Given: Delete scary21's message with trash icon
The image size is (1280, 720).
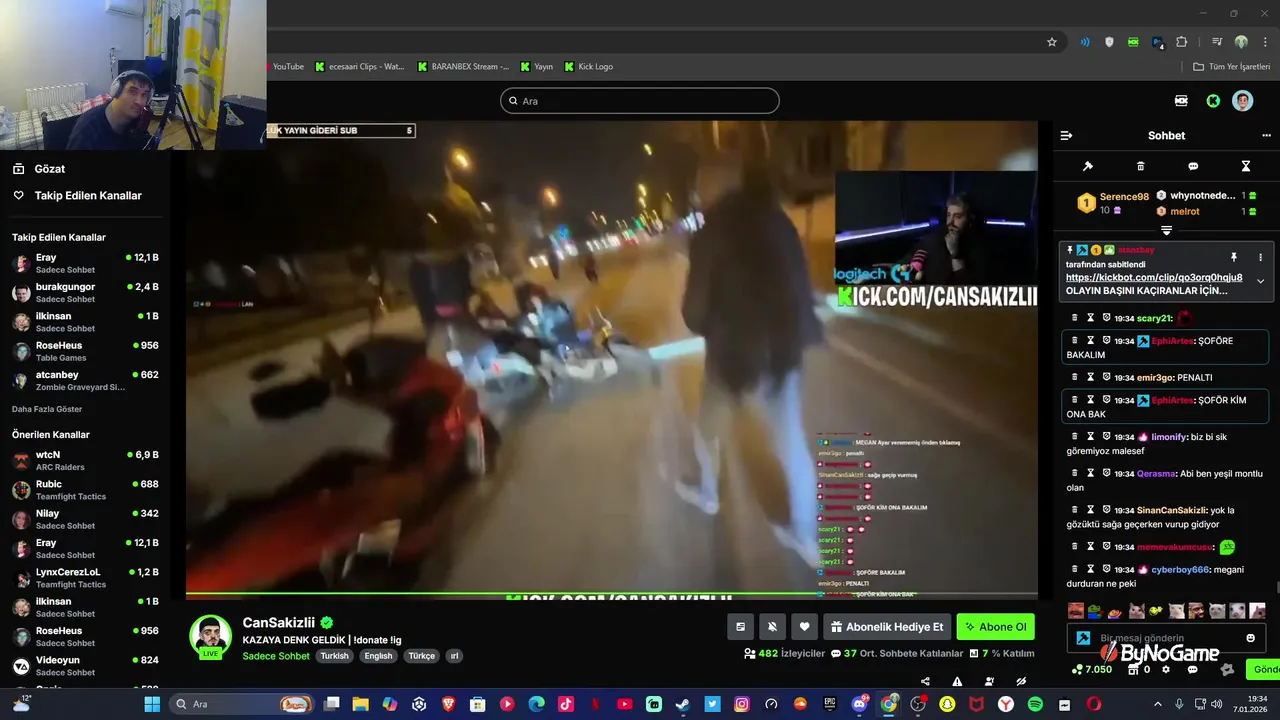Looking at the screenshot, I should point(1075,318).
